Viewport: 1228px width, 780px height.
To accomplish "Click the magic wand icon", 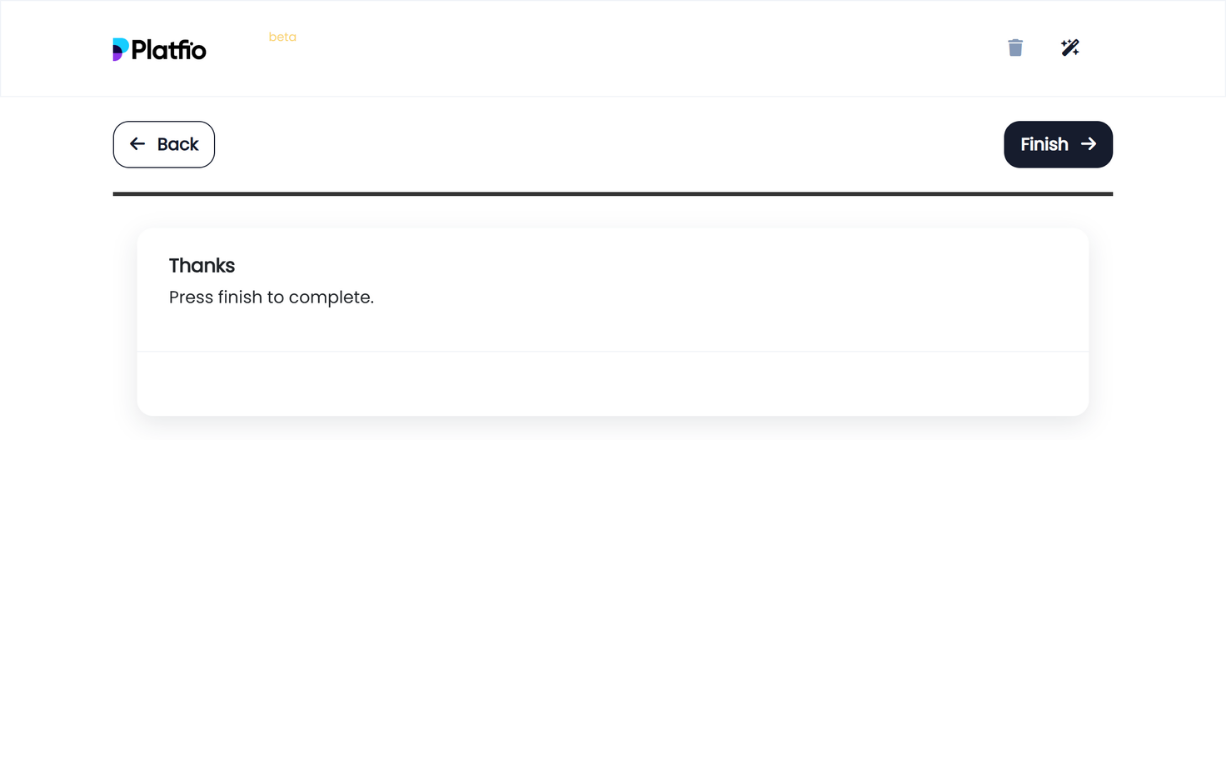I will pyautogui.click(x=1070, y=48).
